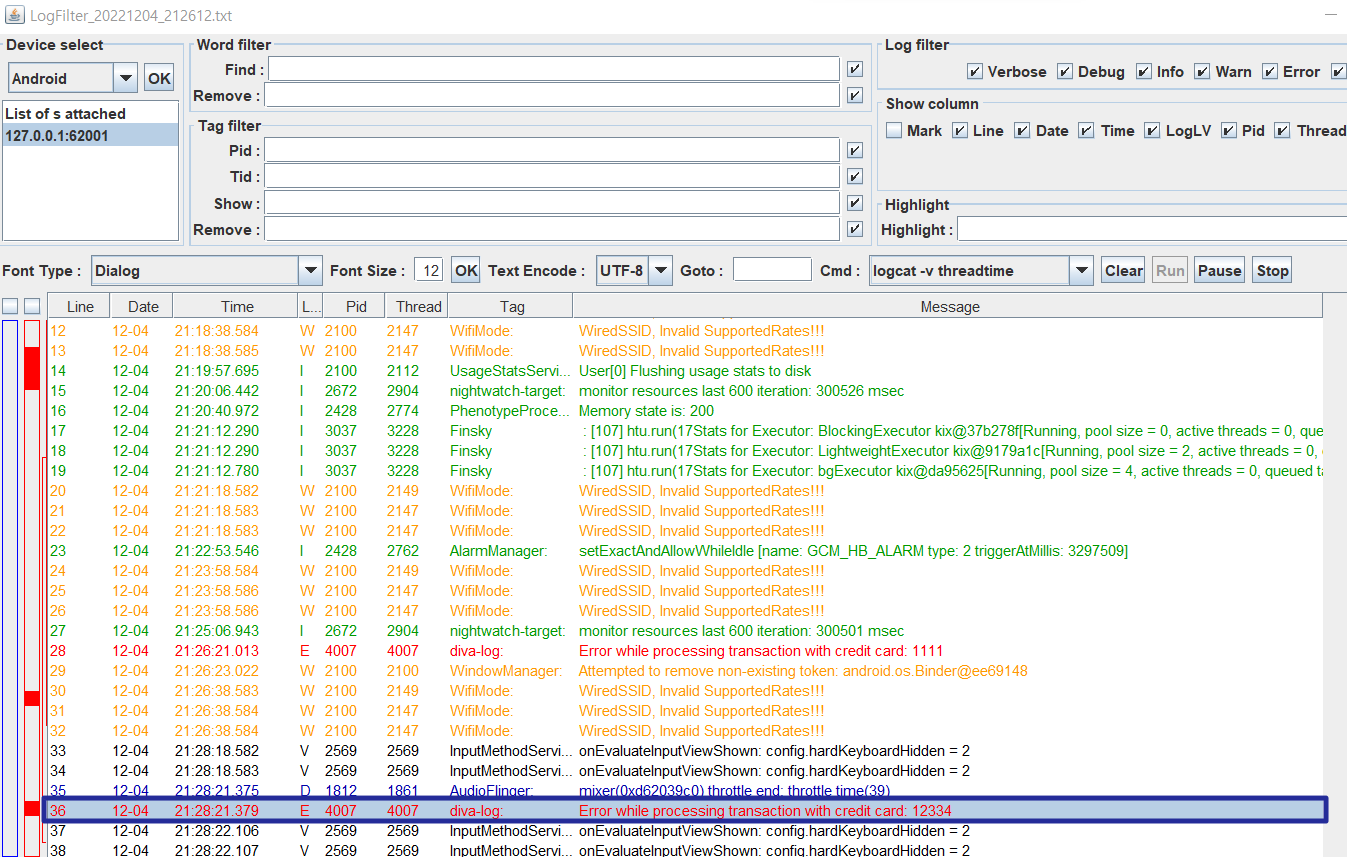Click the Font Size input field
Screen dimensions: 1347x857
pos(428,270)
